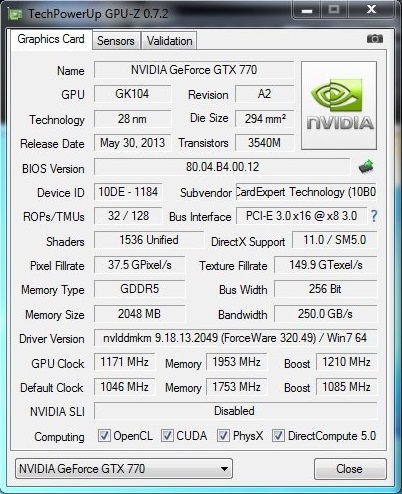Click the BIOS save chip icon
The width and height of the screenshot is (402, 494).
(366, 166)
